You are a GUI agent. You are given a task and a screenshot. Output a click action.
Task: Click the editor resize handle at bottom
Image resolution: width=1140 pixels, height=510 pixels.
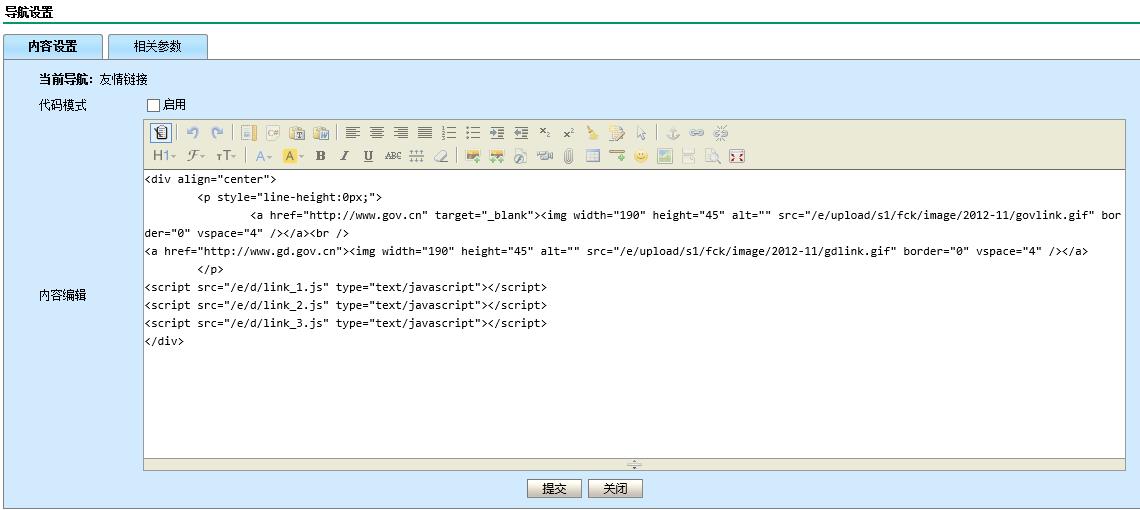point(634,464)
